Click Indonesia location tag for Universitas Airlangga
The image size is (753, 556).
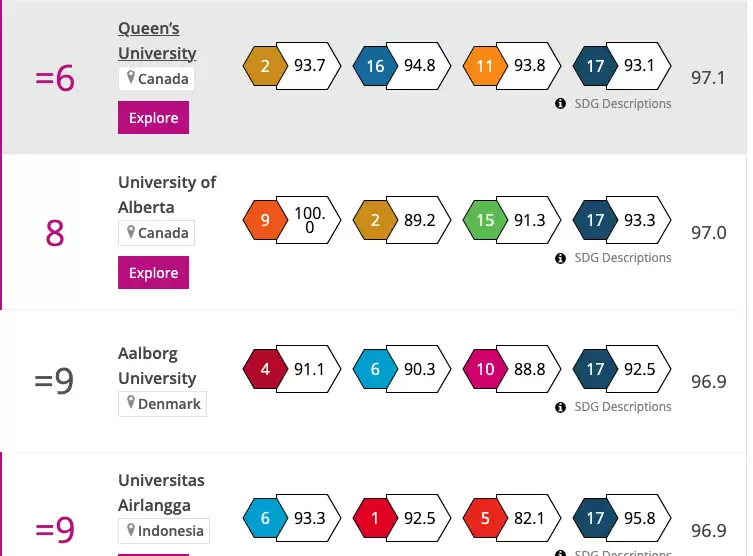(164, 531)
